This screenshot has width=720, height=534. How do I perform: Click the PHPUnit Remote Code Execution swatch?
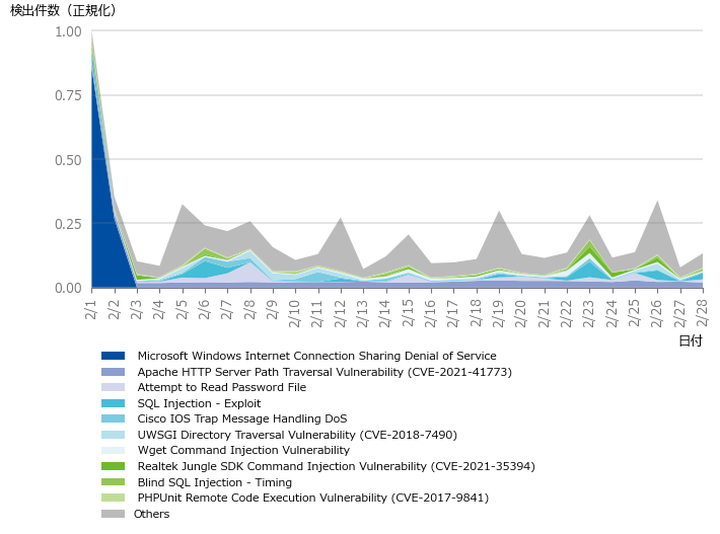[x=113, y=498]
